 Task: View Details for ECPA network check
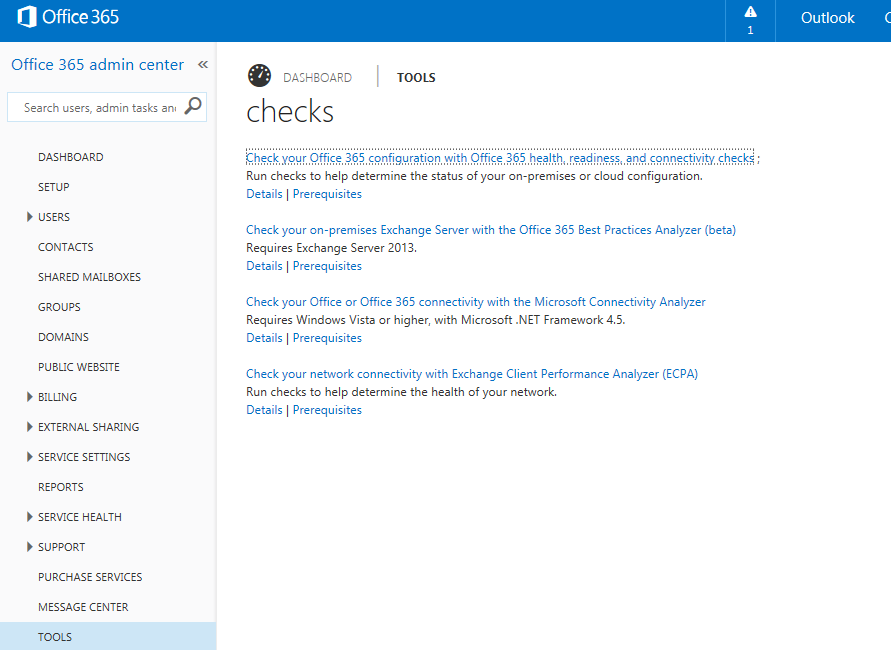click(264, 410)
